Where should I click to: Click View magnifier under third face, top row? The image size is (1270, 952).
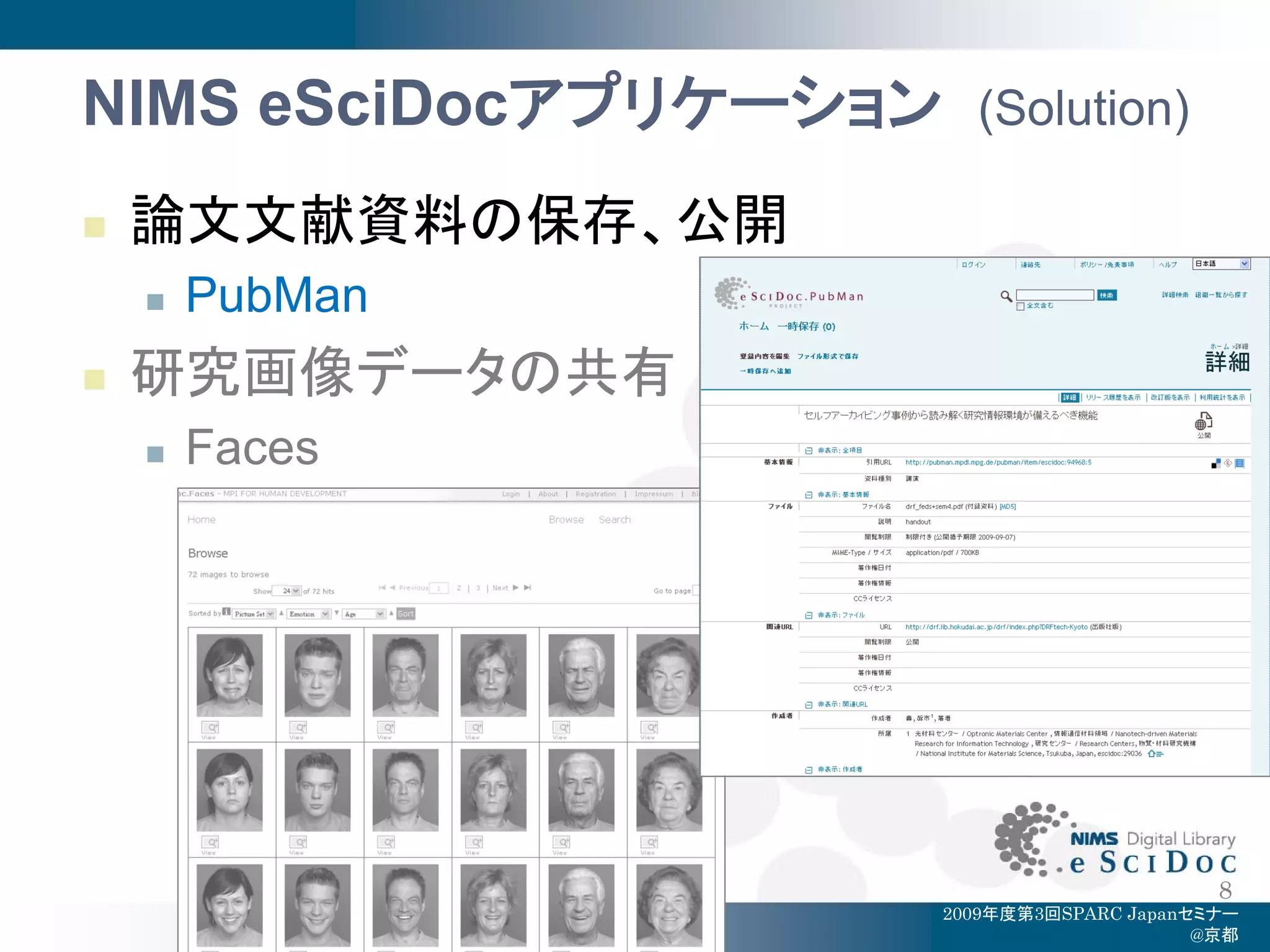(387, 727)
